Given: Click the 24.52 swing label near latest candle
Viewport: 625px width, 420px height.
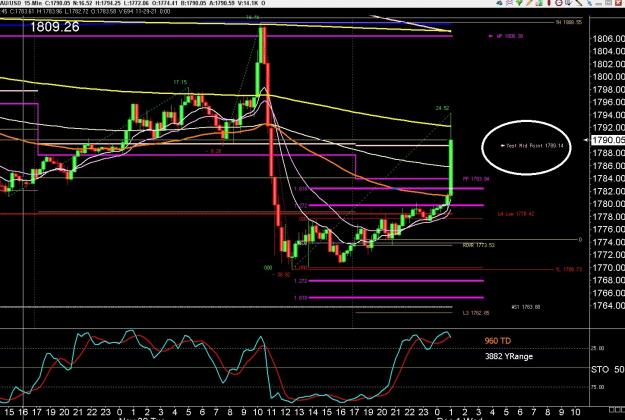Looking at the screenshot, I should 442,108.
